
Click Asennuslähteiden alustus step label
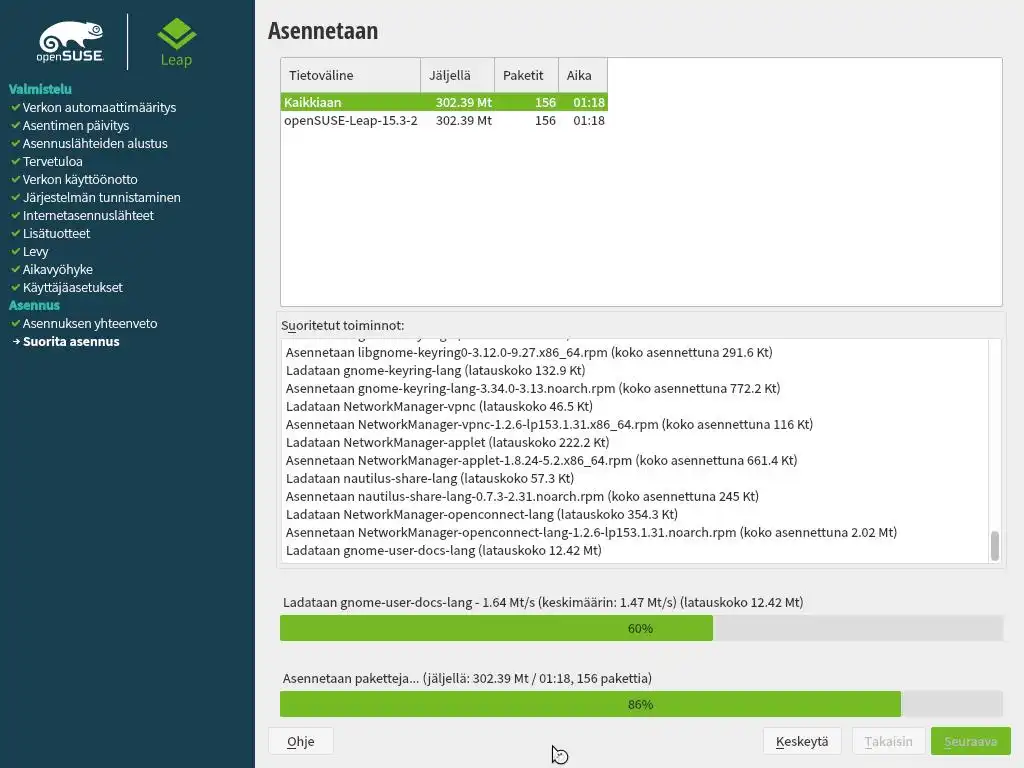pos(95,143)
